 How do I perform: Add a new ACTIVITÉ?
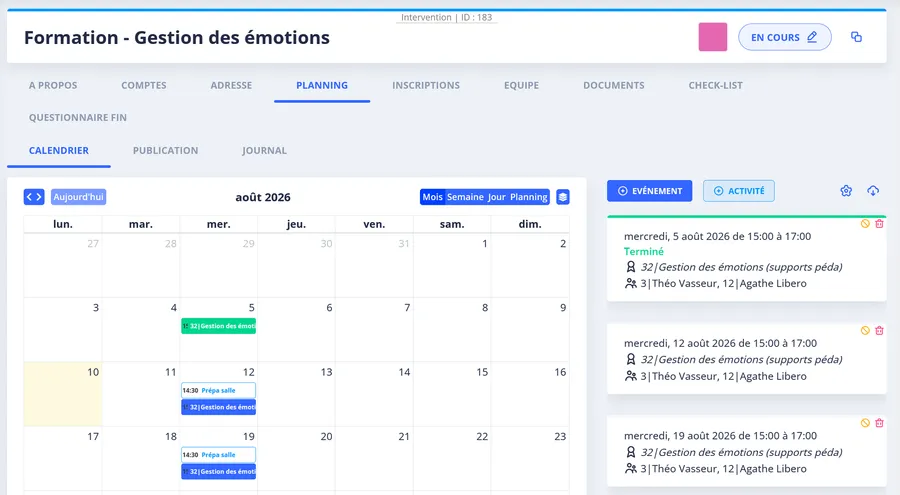(739, 191)
